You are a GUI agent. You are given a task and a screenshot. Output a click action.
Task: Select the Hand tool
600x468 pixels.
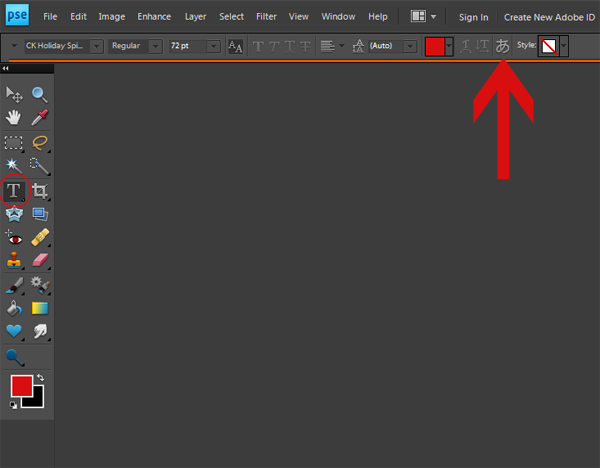(14, 117)
